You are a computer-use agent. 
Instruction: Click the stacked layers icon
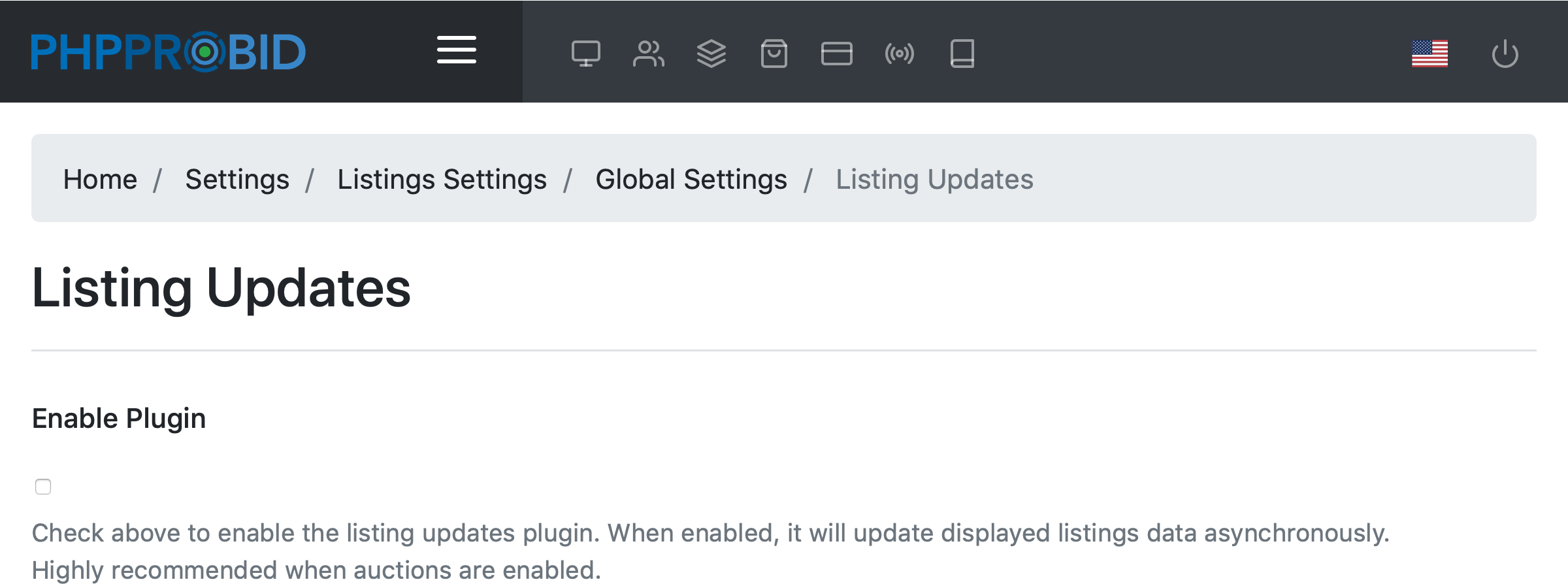click(x=711, y=54)
